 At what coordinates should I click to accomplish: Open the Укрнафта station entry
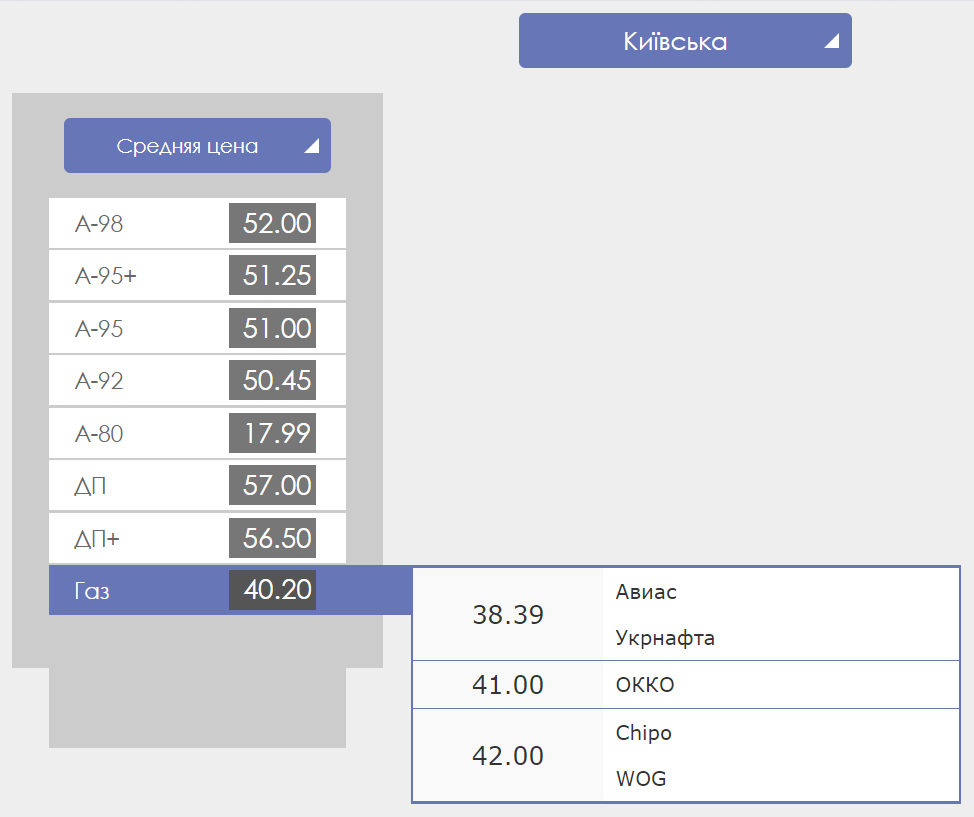pos(665,638)
